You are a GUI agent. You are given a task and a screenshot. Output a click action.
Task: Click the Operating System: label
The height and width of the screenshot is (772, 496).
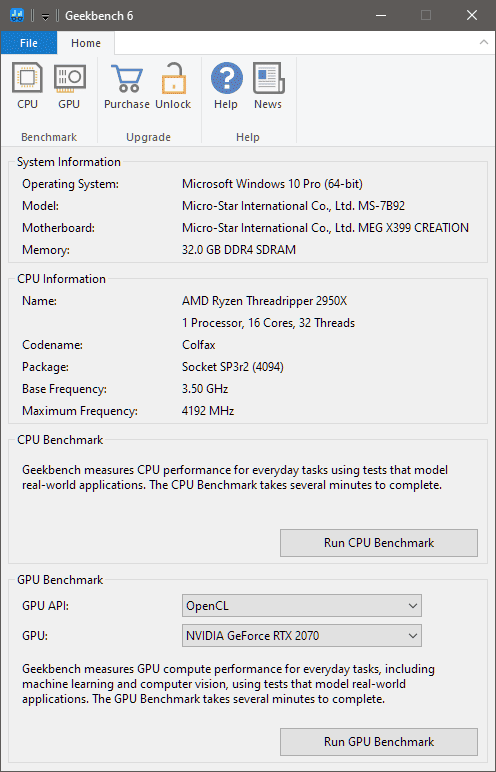coord(70,184)
